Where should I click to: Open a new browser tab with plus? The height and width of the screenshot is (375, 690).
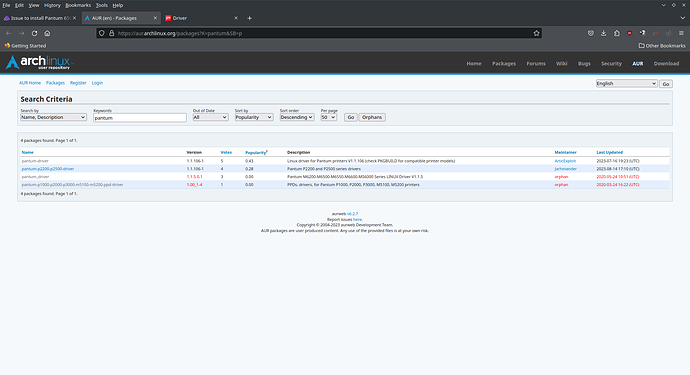[x=250, y=18]
